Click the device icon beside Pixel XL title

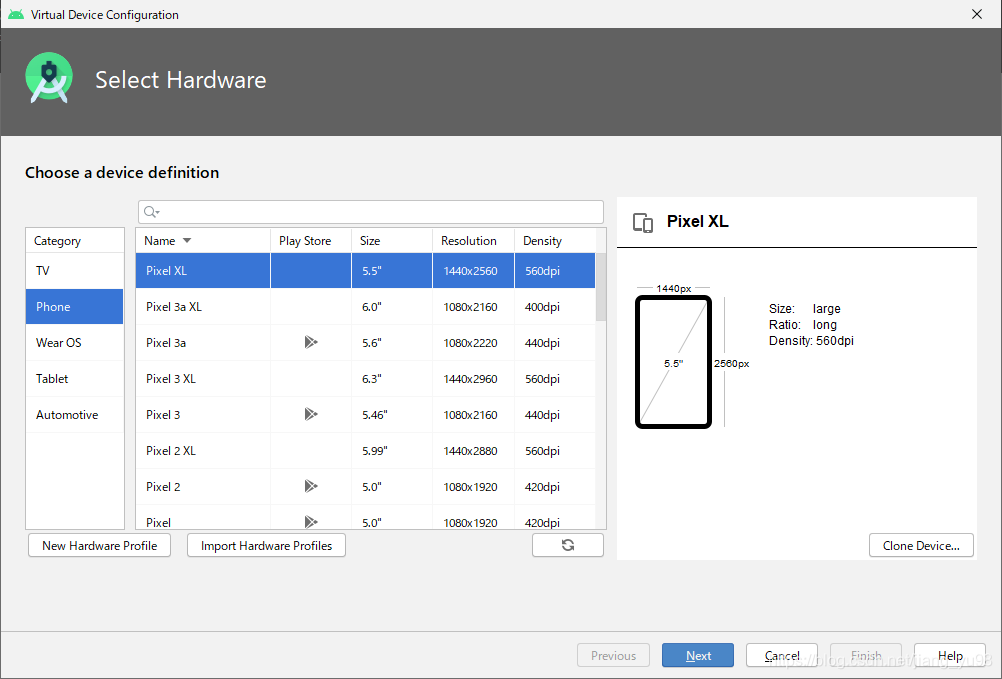coord(643,222)
